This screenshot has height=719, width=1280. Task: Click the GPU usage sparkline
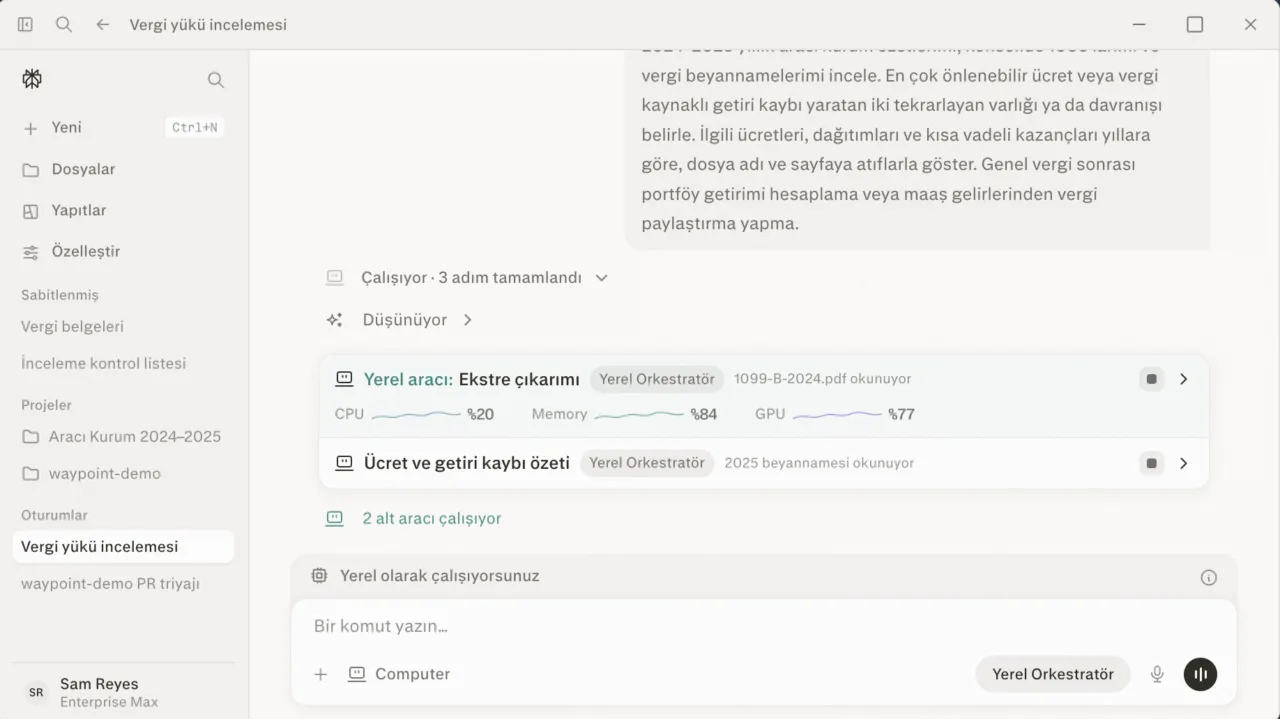(x=837, y=414)
